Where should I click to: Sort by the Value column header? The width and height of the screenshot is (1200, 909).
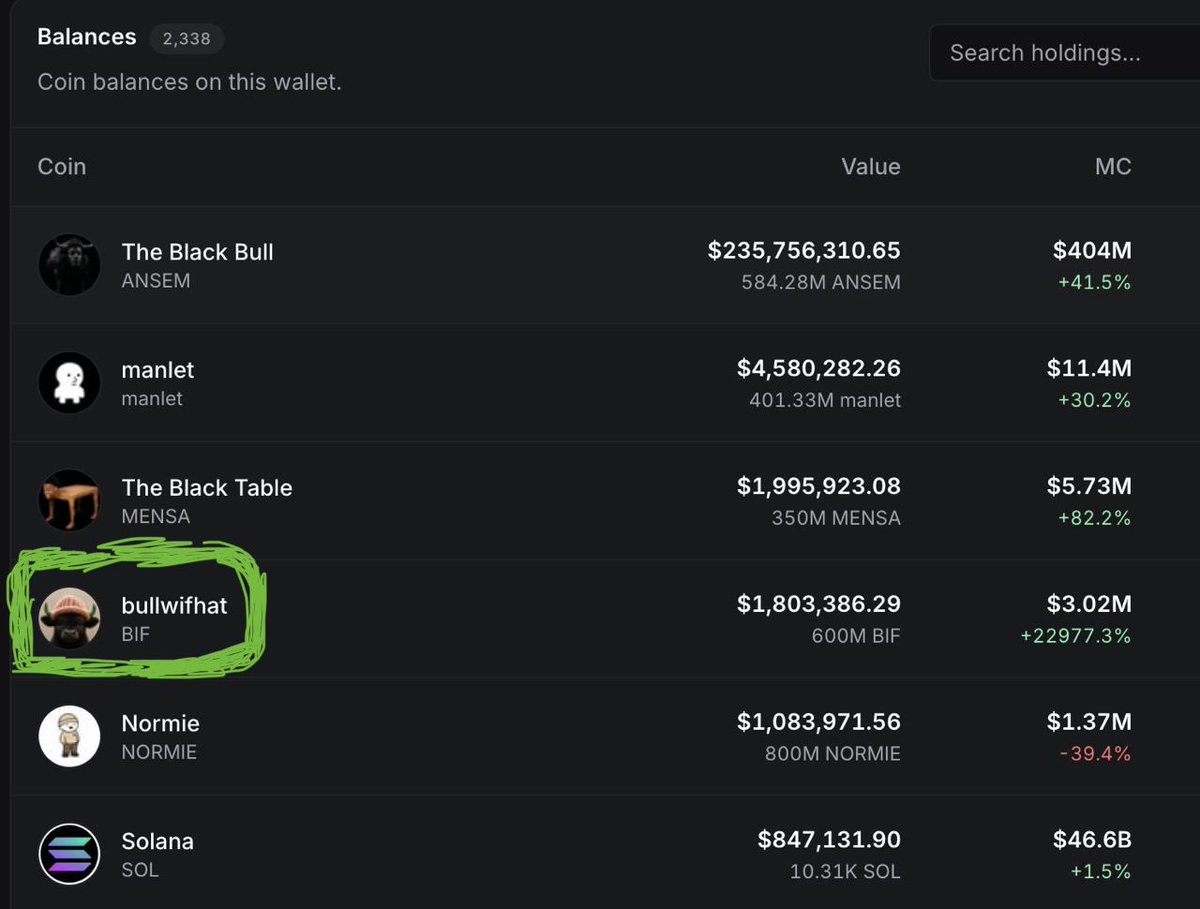(870, 167)
